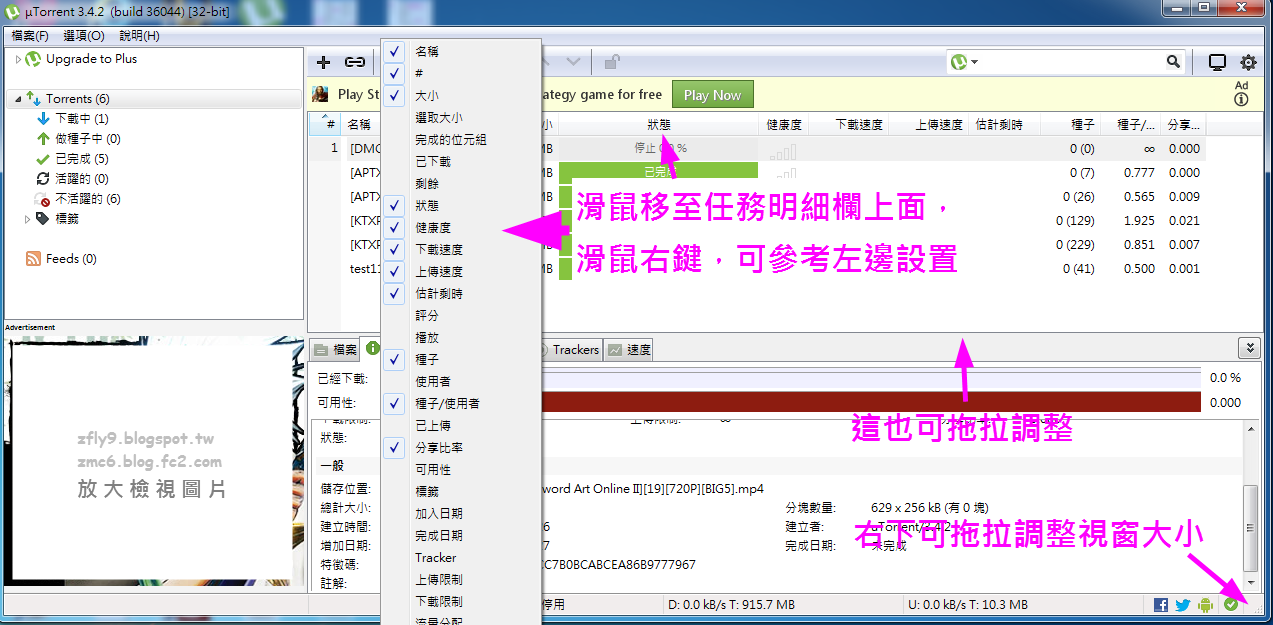Switch to the 速度 tab
The height and width of the screenshot is (625, 1273).
point(629,350)
